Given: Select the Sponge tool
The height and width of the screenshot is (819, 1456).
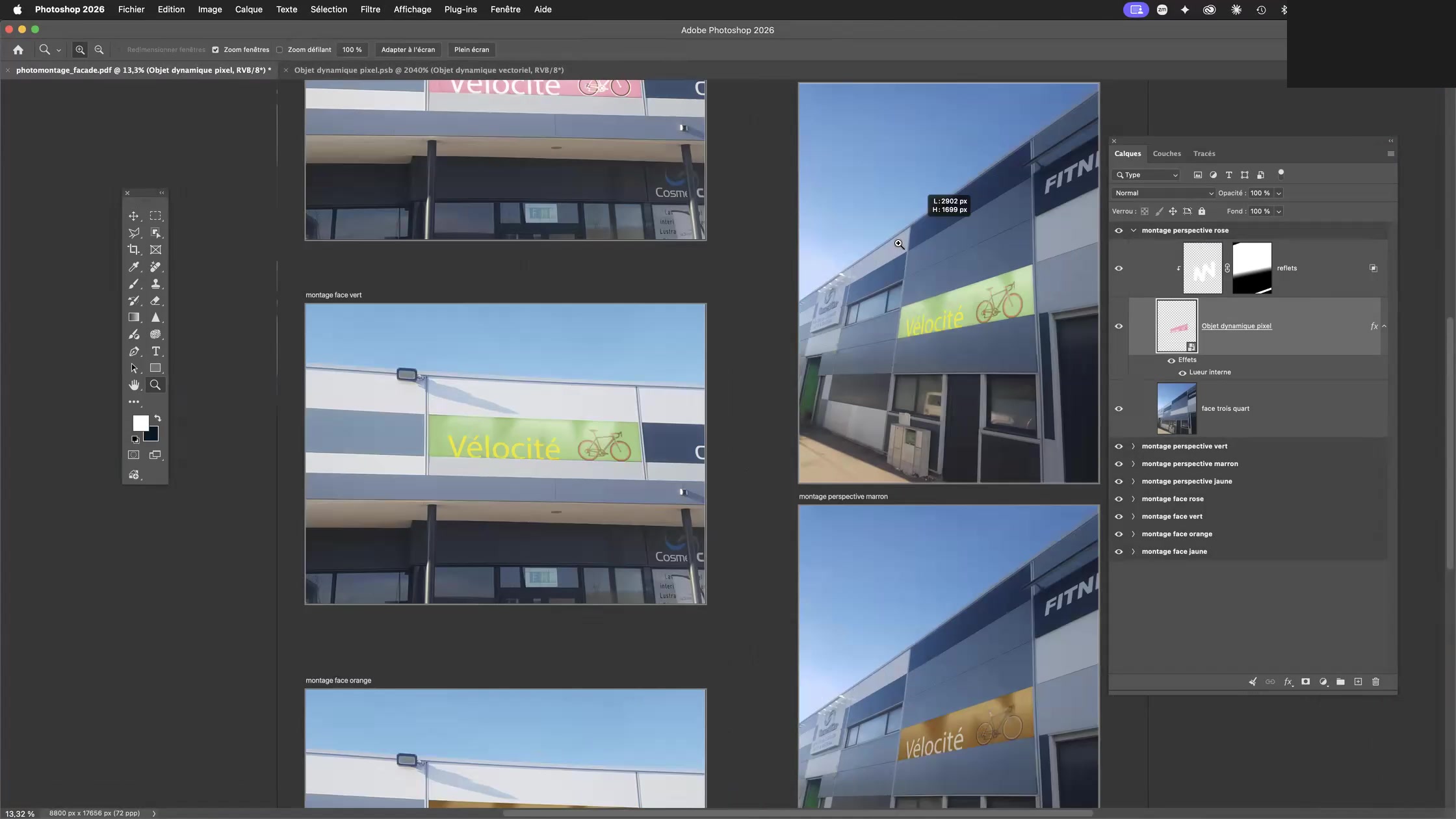Looking at the screenshot, I should (x=155, y=334).
